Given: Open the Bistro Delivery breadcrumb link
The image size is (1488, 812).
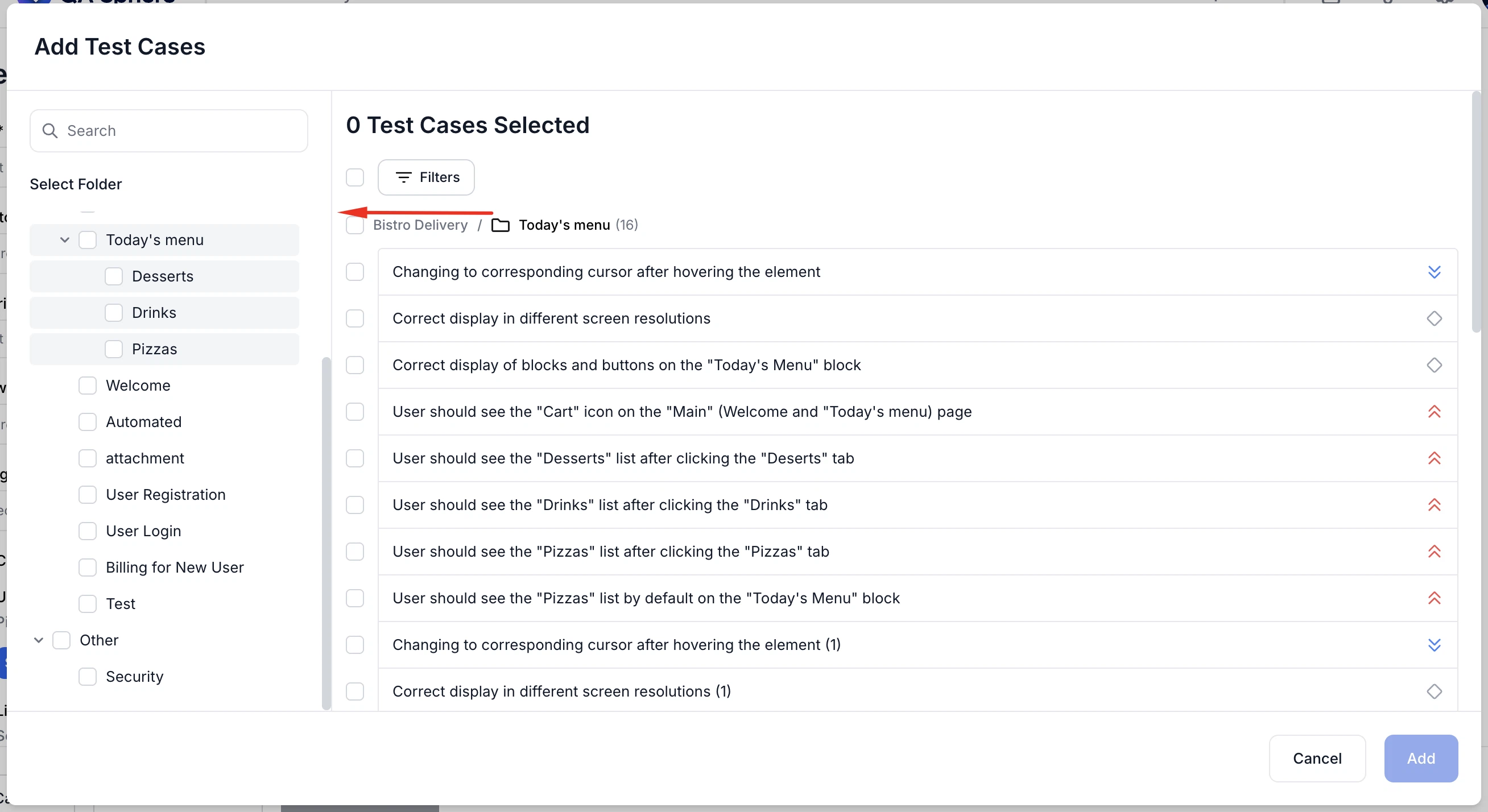Looking at the screenshot, I should (x=420, y=225).
